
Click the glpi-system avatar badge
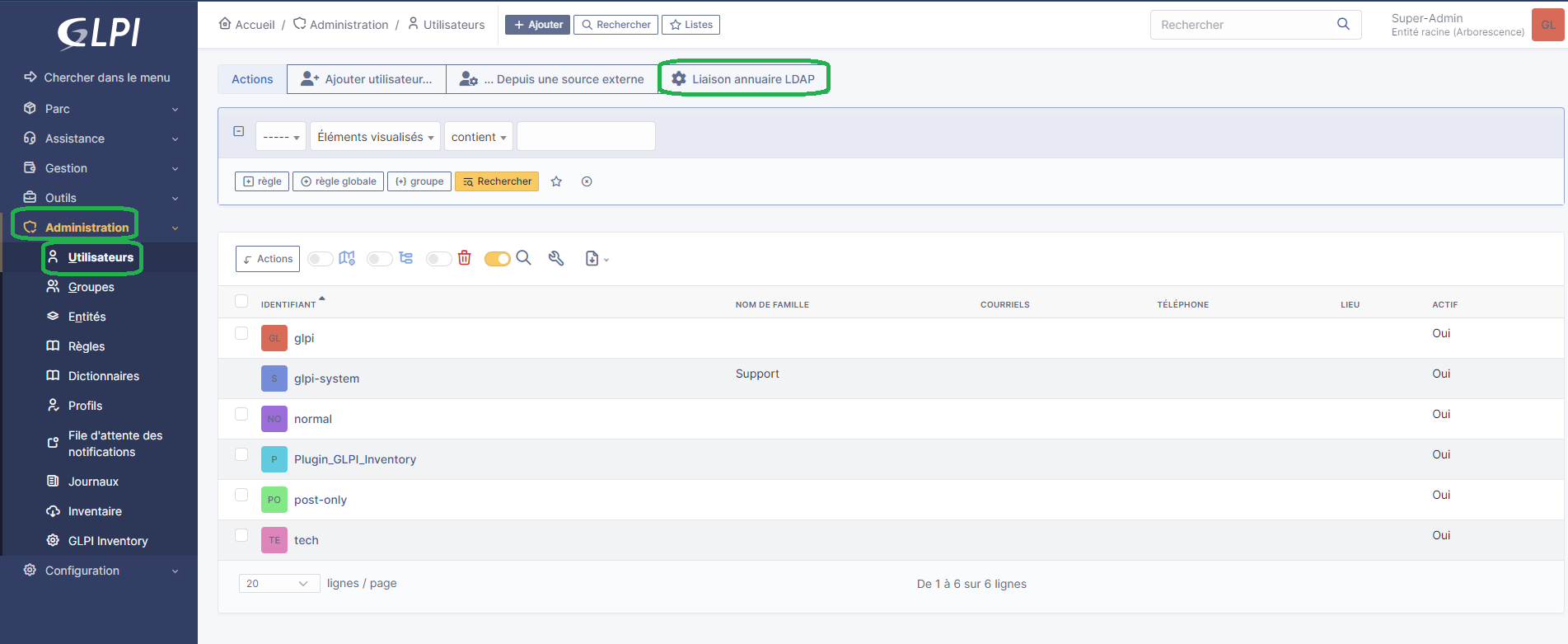coord(274,378)
